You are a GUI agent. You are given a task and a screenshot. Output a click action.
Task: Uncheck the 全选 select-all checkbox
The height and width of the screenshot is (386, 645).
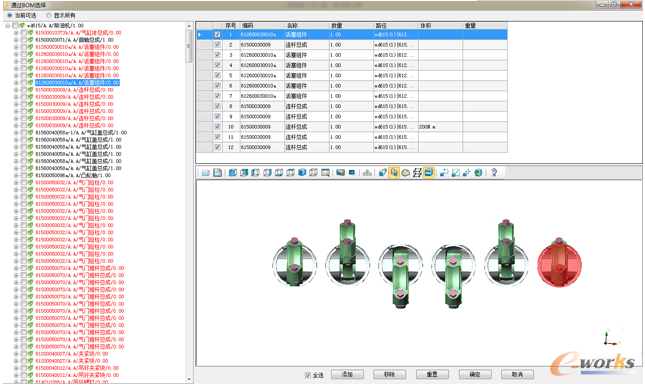point(308,375)
